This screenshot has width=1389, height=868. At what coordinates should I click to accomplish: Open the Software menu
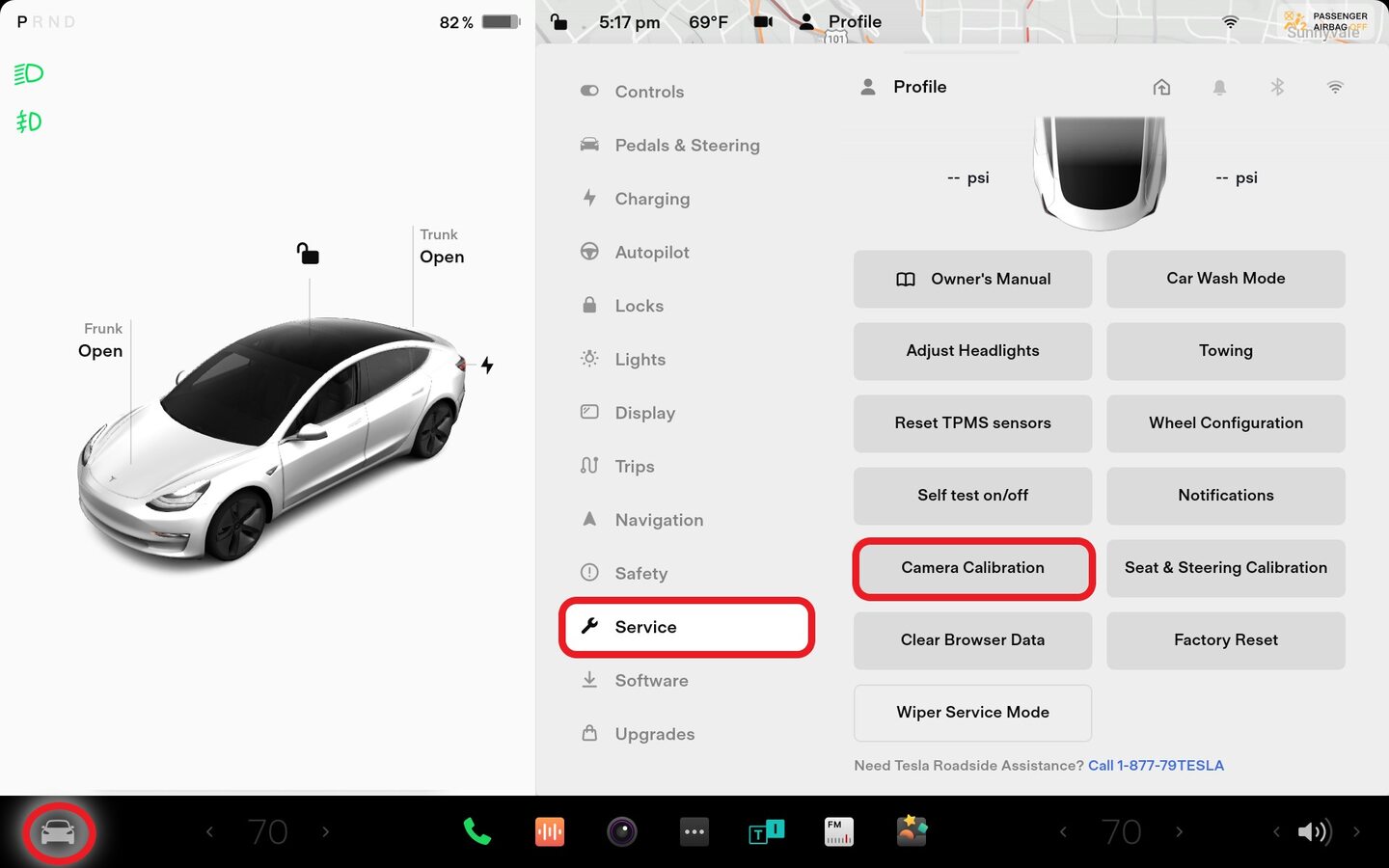coord(687,680)
